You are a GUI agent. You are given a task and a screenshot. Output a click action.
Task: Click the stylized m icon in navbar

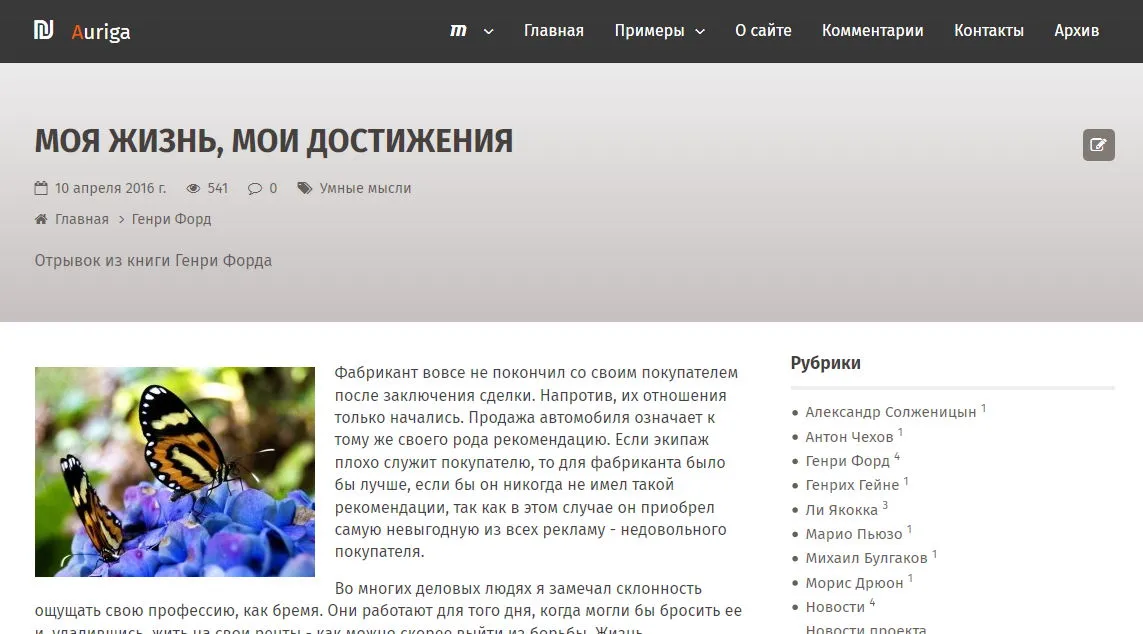pyautogui.click(x=458, y=30)
